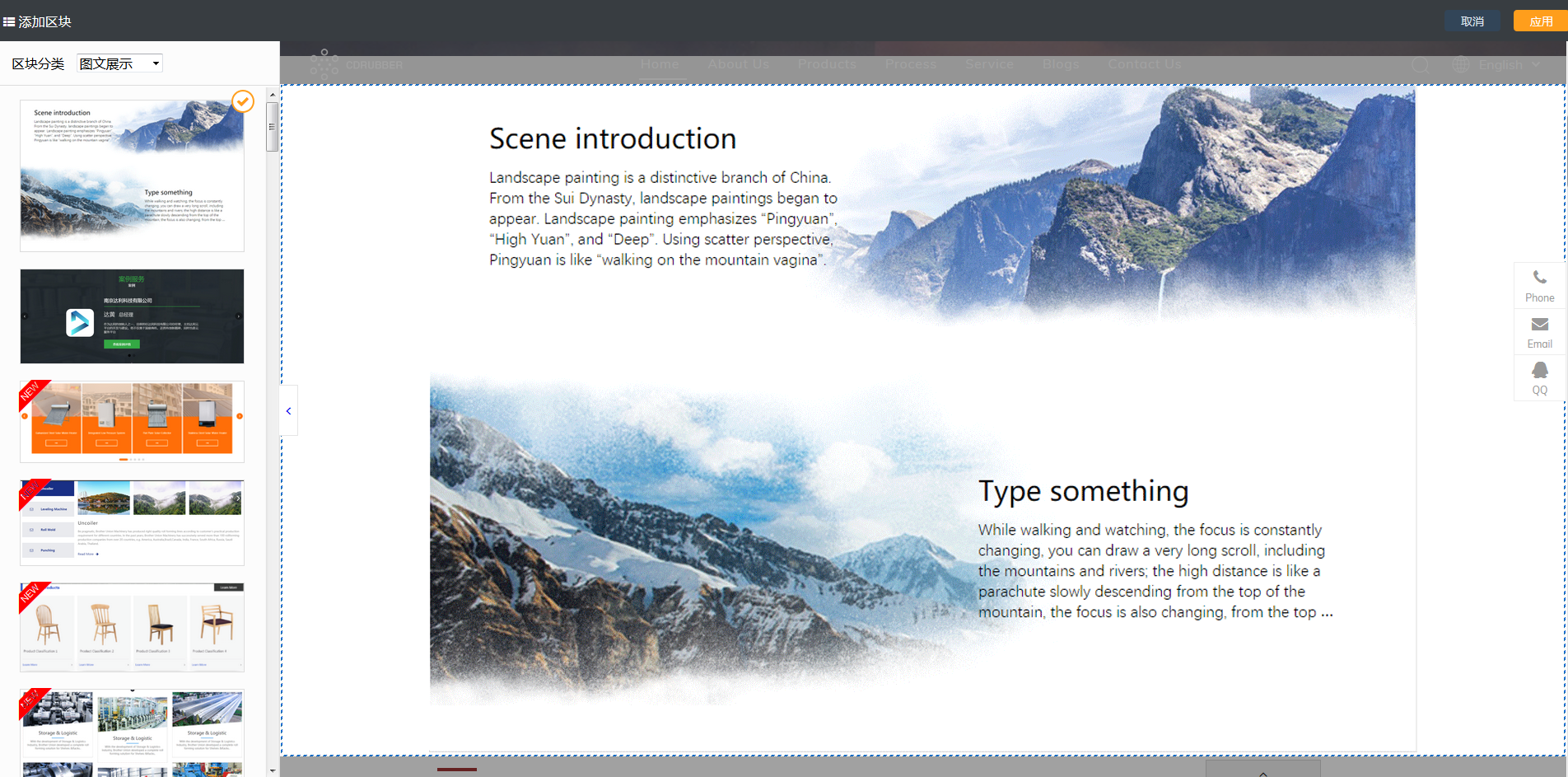Image resolution: width=1568 pixels, height=777 pixels.
Task: Click the Email envelope icon
Action: (x=1539, y=325)
